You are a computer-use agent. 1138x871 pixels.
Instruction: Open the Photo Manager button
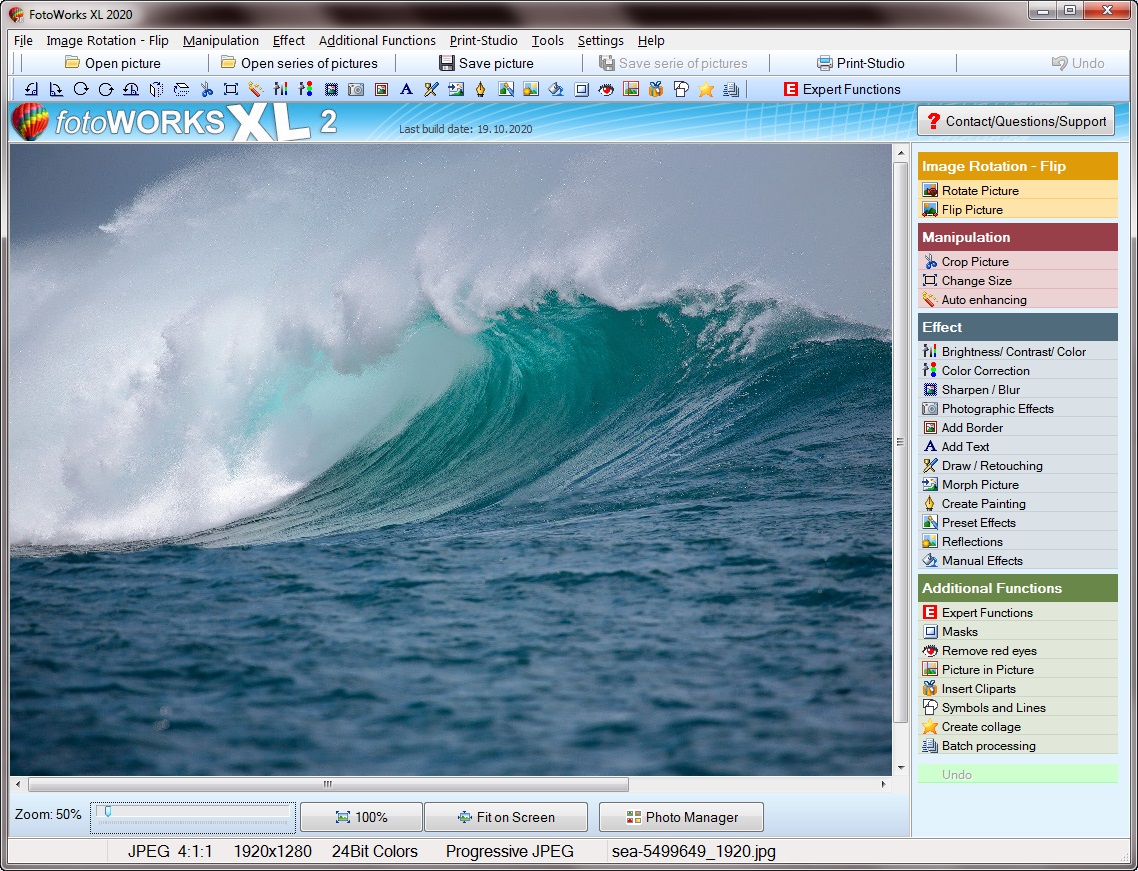pyautogui.click(x=681, y=817)
